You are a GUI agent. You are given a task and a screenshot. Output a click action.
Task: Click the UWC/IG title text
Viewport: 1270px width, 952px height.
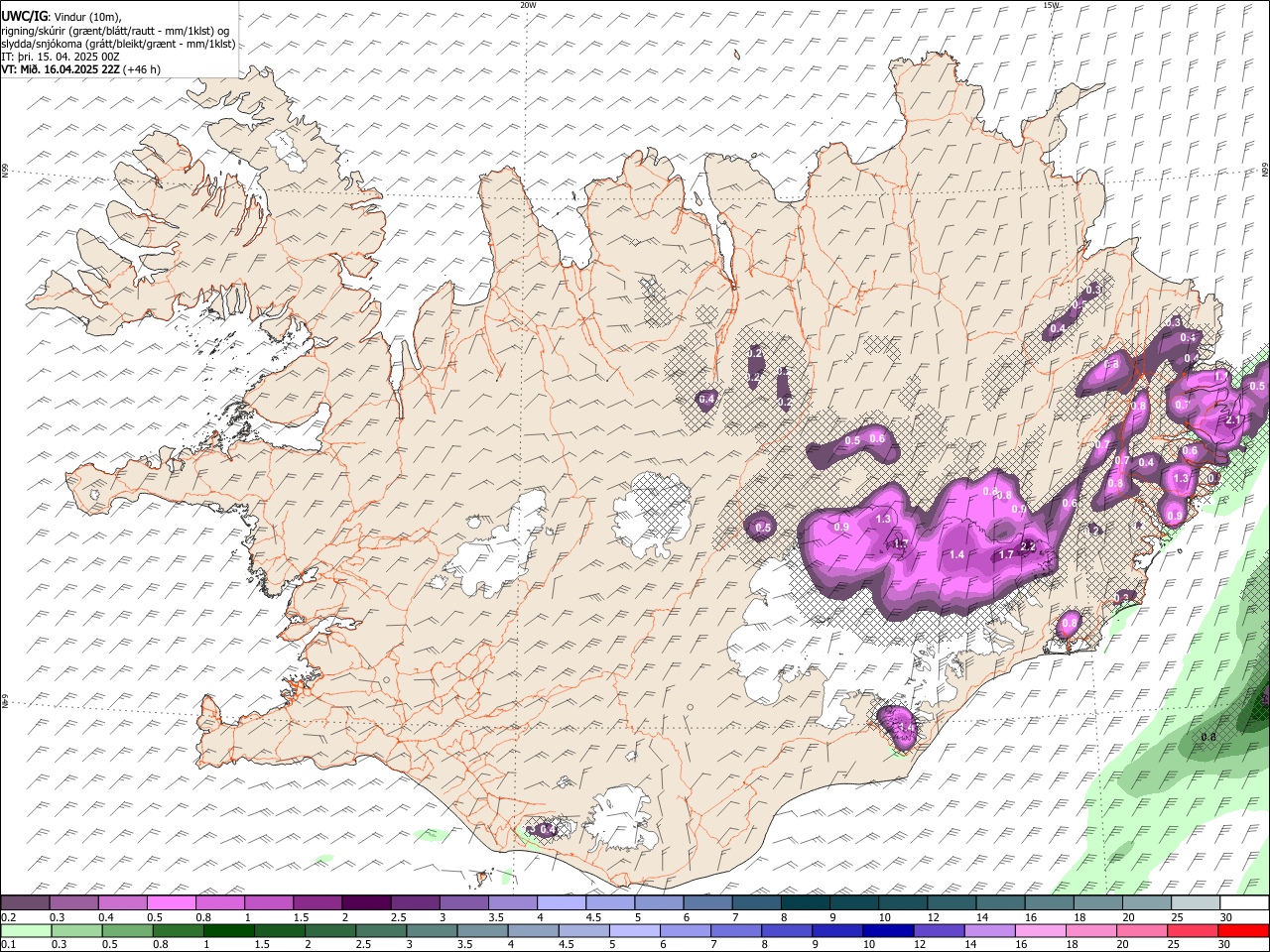[x=25, y=16]
